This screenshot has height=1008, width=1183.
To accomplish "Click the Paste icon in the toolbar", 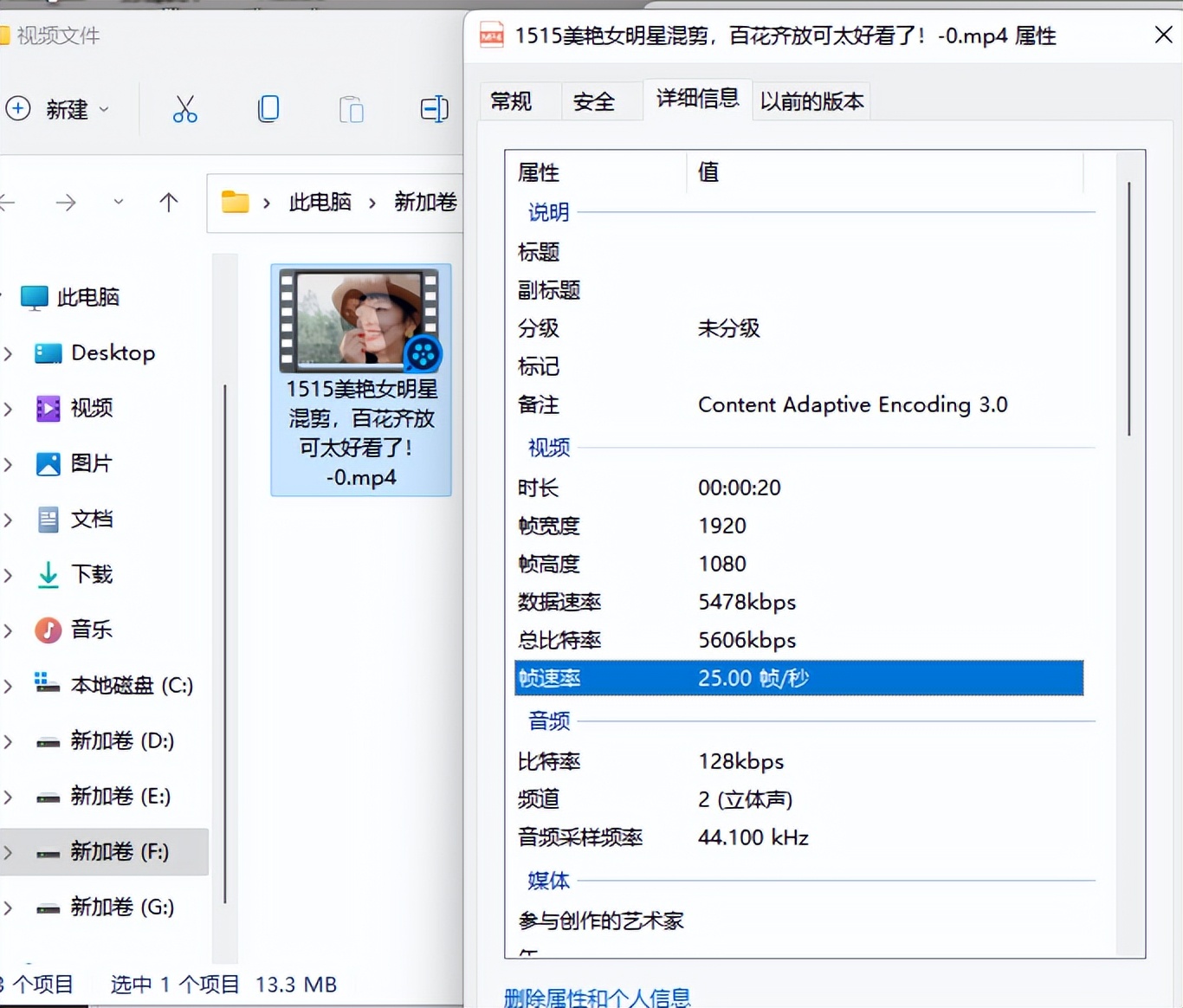I will click(x=351, y=108).
